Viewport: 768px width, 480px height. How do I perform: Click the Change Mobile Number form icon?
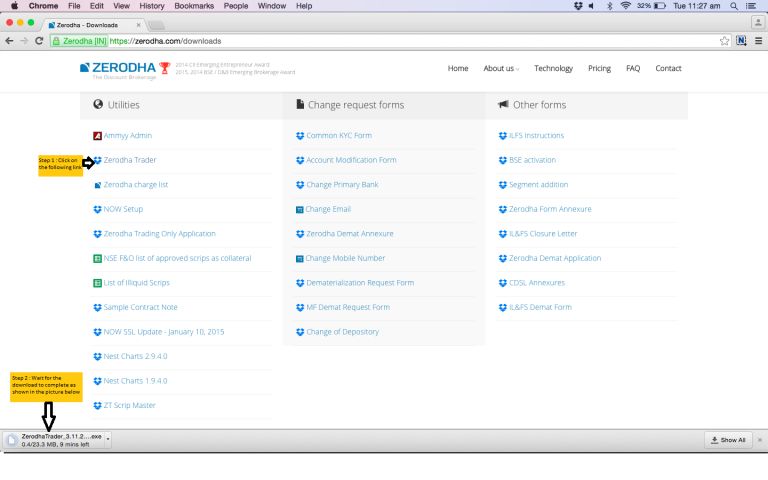point(299,258)
